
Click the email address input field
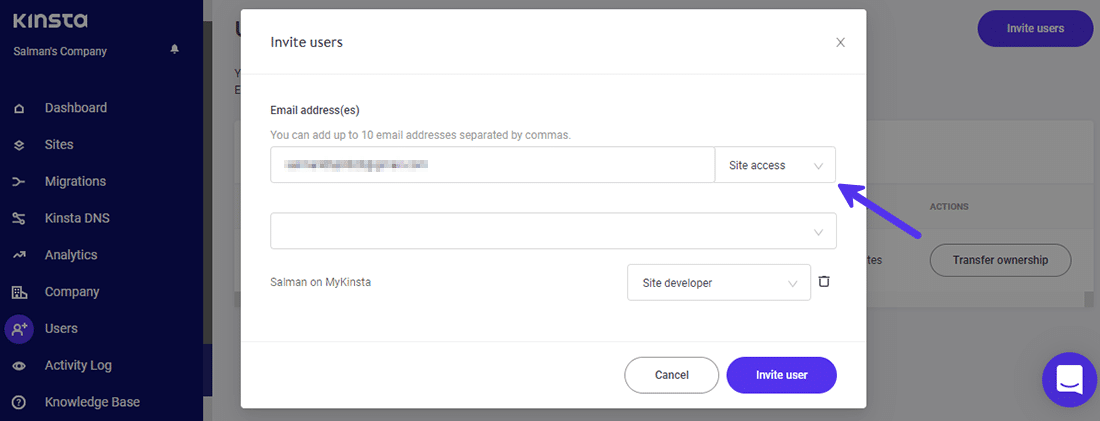click(492, 165)
